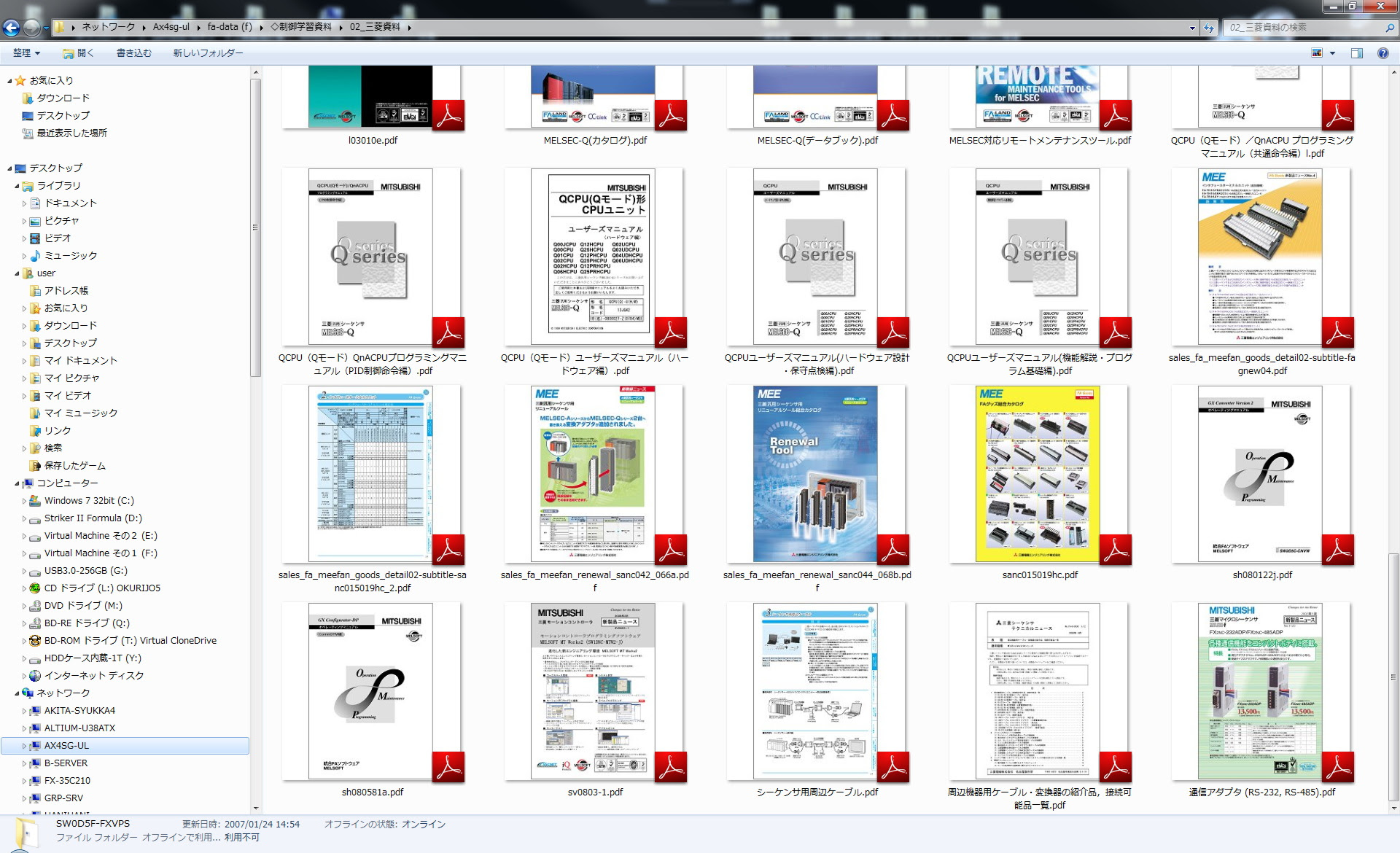Viewport: 1400px width, 853px height.
Task: Select 通信アダプタ (RS-232, RS-485).pdf file
Action: click(1262, 700)
